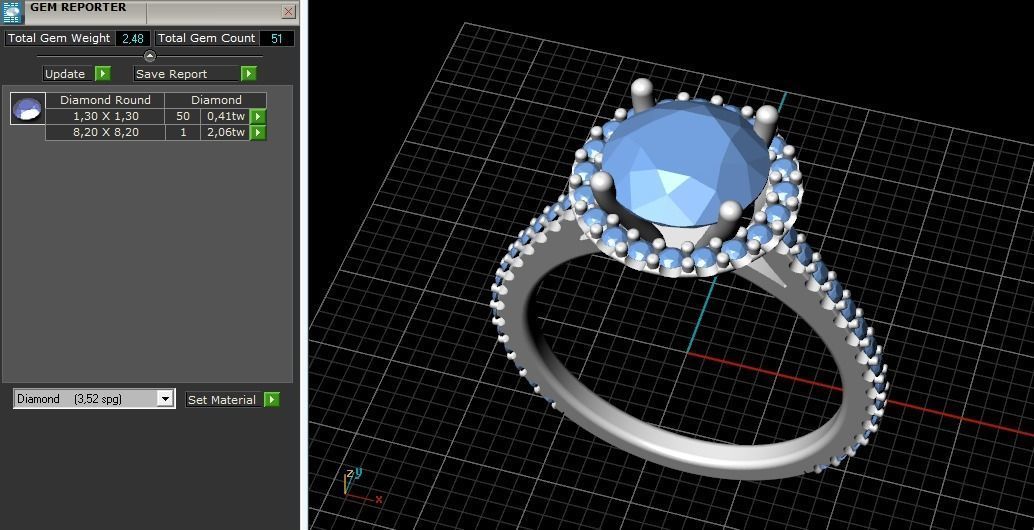Viewport: 1034px width, 530px height.
Task: Click green arrow next to Save Report
Action: [248, 74]
